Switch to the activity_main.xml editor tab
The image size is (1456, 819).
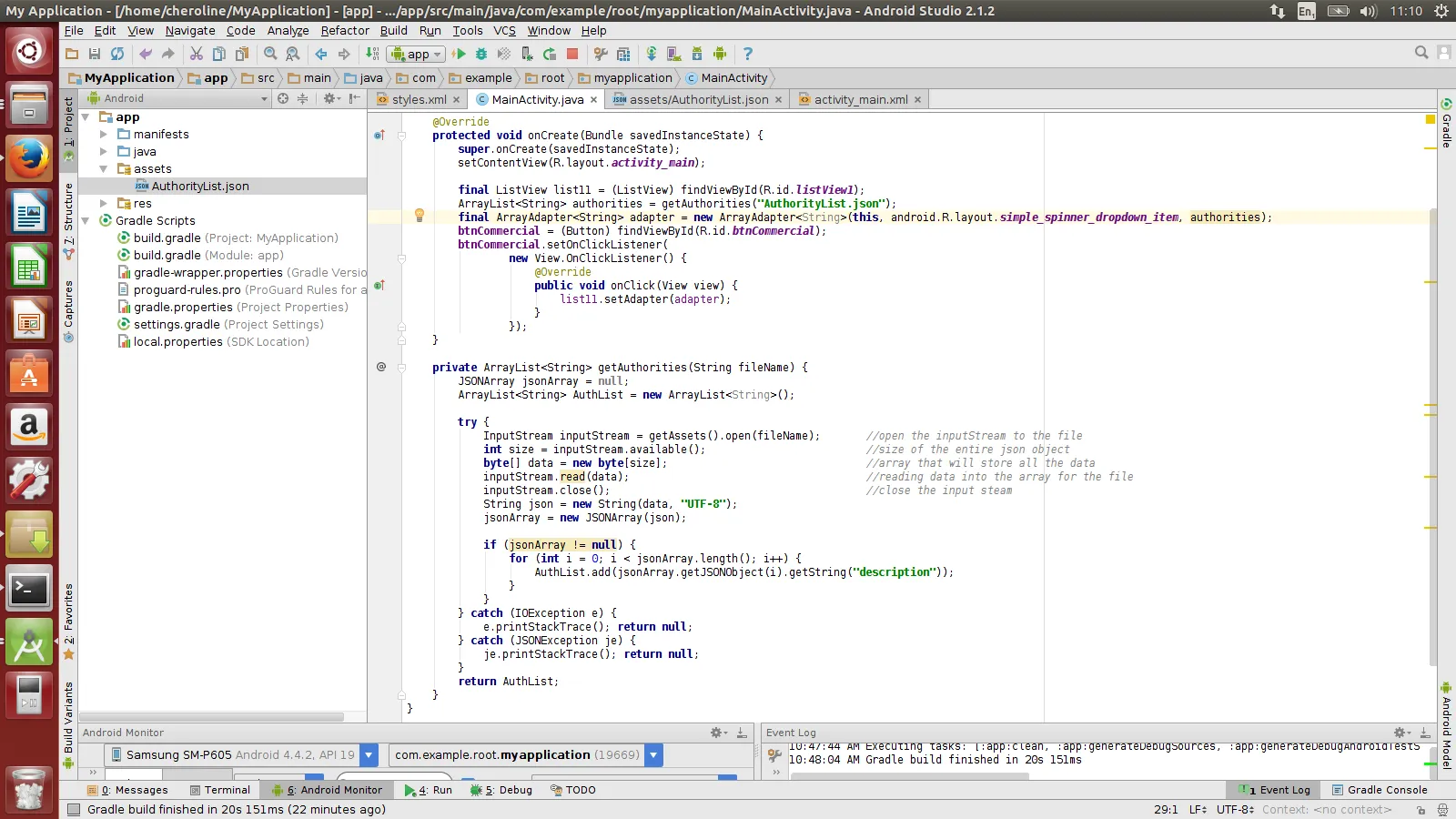(860, 99)
